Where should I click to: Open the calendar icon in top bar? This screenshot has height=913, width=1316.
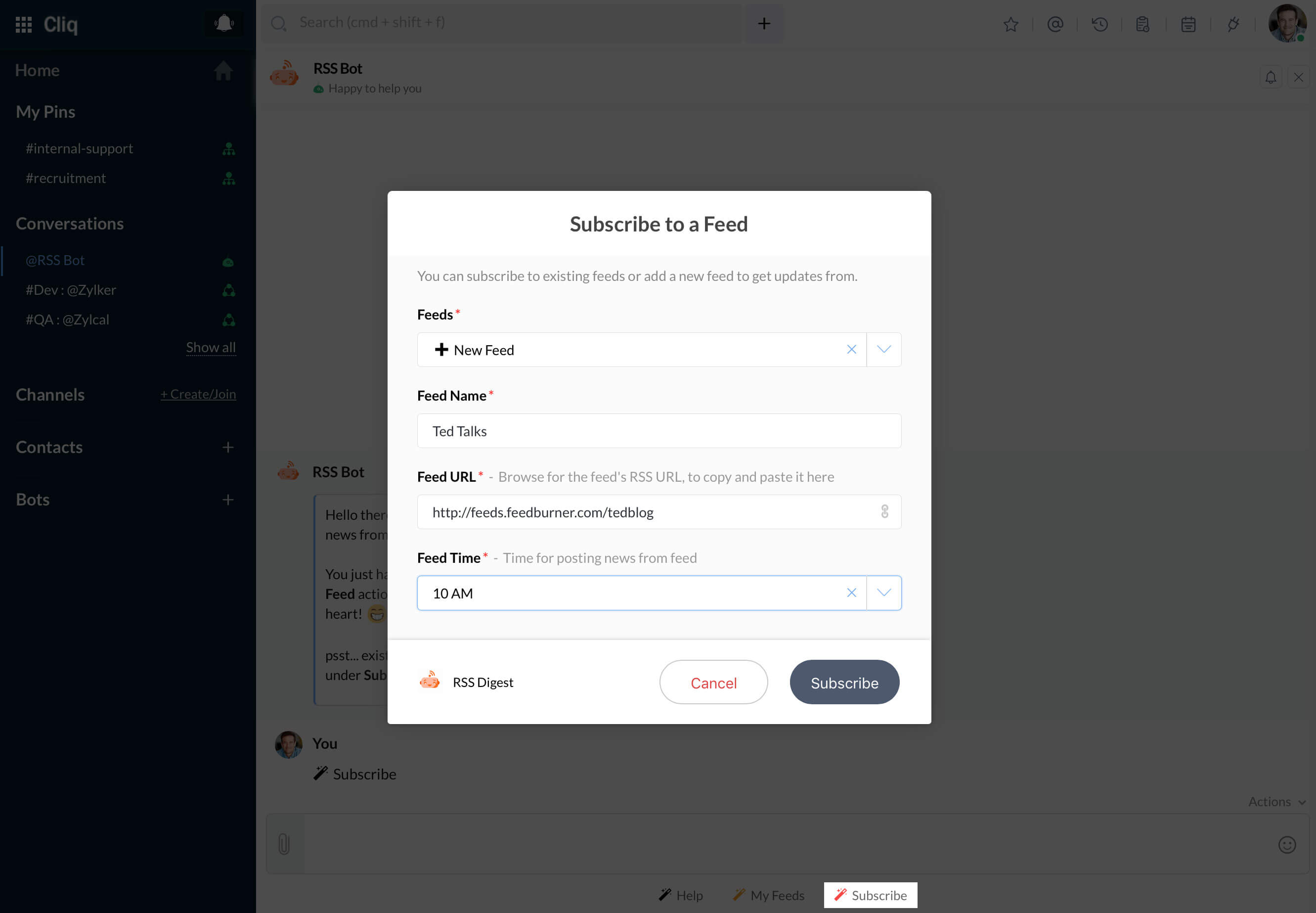pyautogui.click(x=1188, y=25)
